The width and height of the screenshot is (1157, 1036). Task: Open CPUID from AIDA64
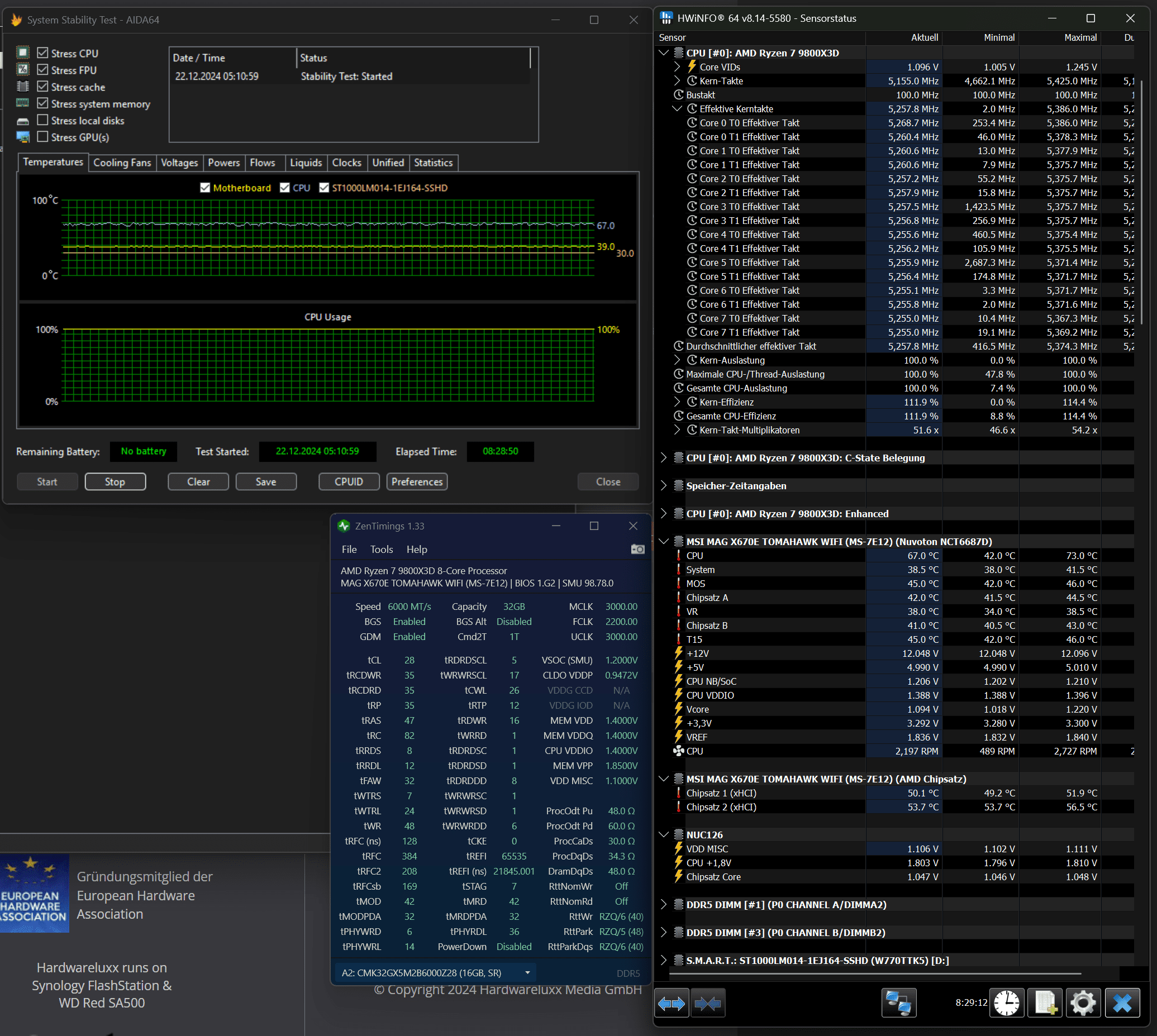349,481
